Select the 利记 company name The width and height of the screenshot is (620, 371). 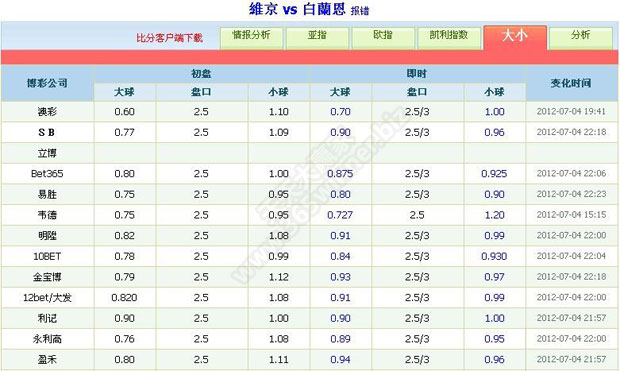point(47,318)
